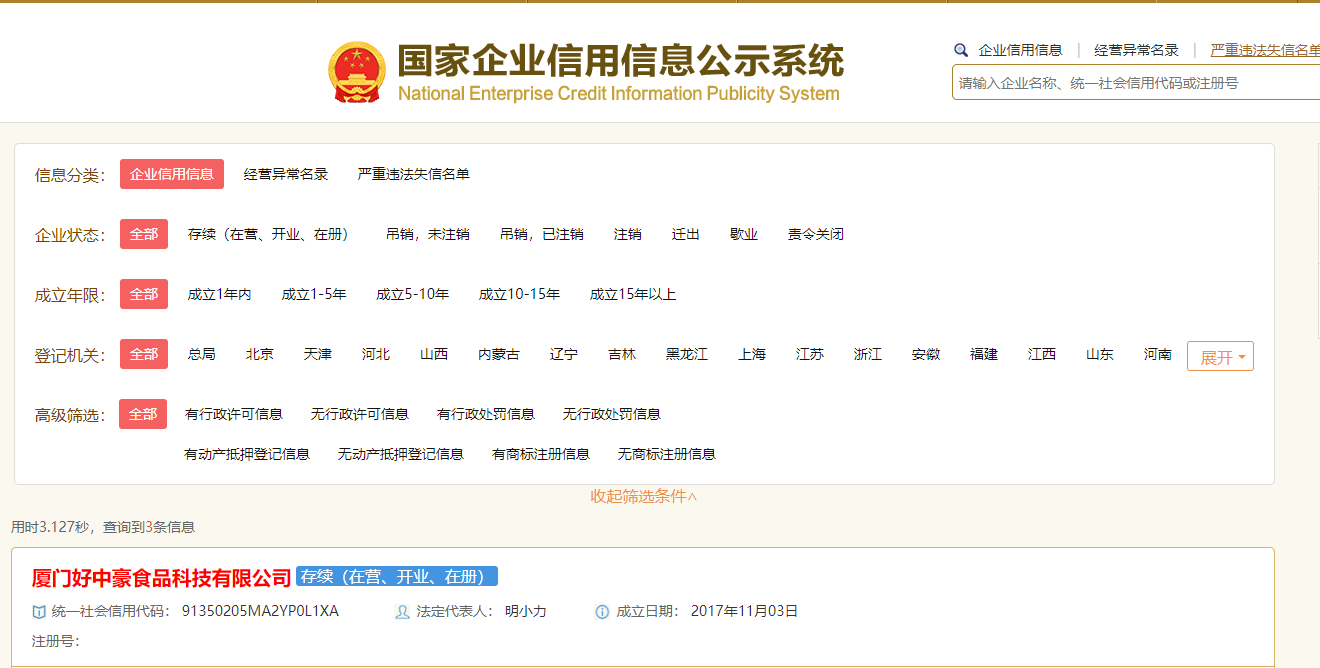
Task: Select 全部 for 企业状态 filter
Action: click(x=144, y=234)
